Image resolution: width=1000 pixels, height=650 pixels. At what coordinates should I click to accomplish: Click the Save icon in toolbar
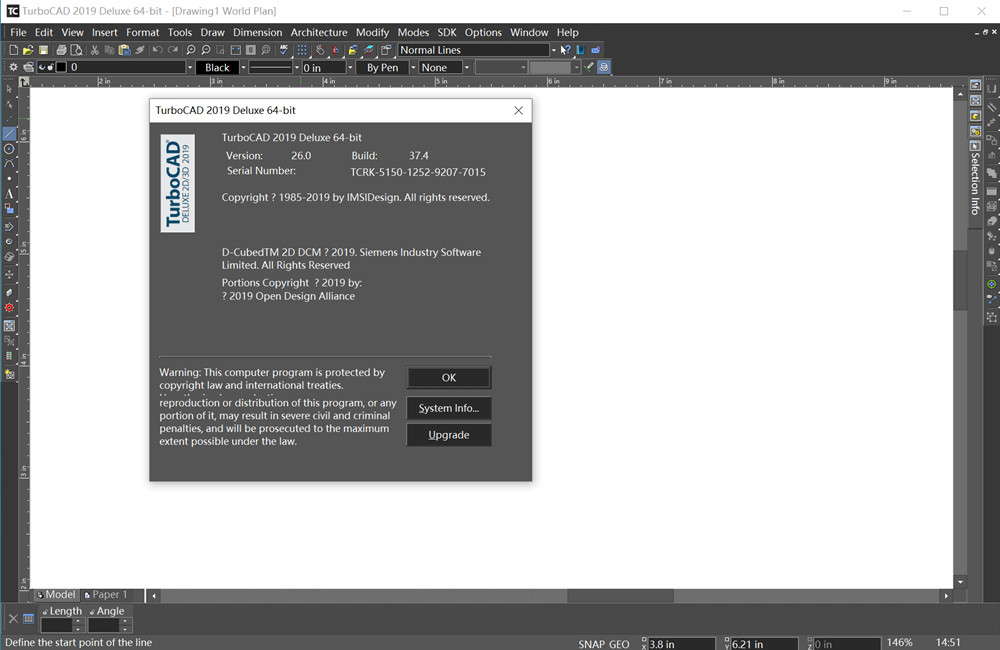[43, 50]
